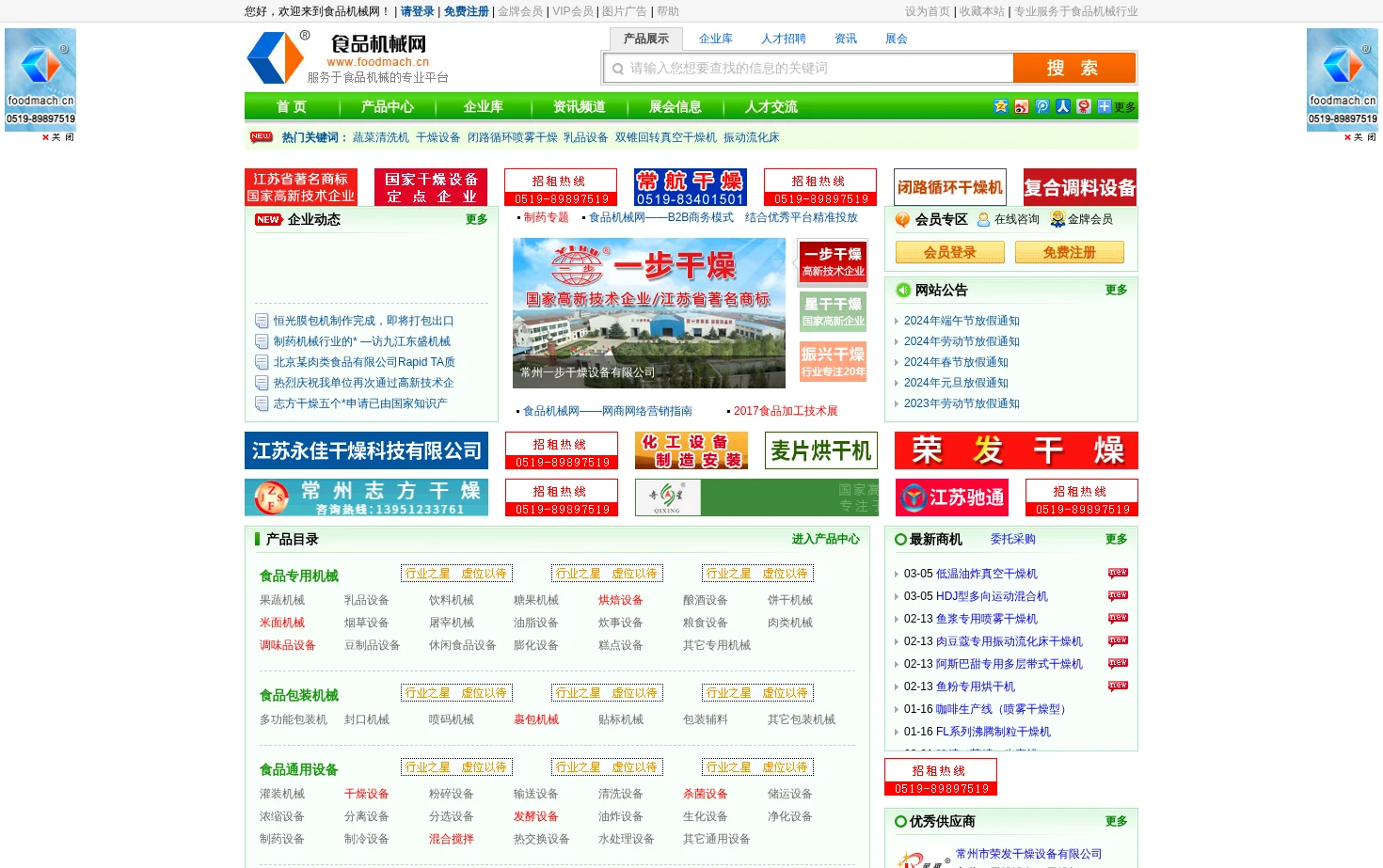The width and height of the screenshot is (1383, 868).
Task: Click the 麦片烘干机 banner
Action: tap(821, 450)
